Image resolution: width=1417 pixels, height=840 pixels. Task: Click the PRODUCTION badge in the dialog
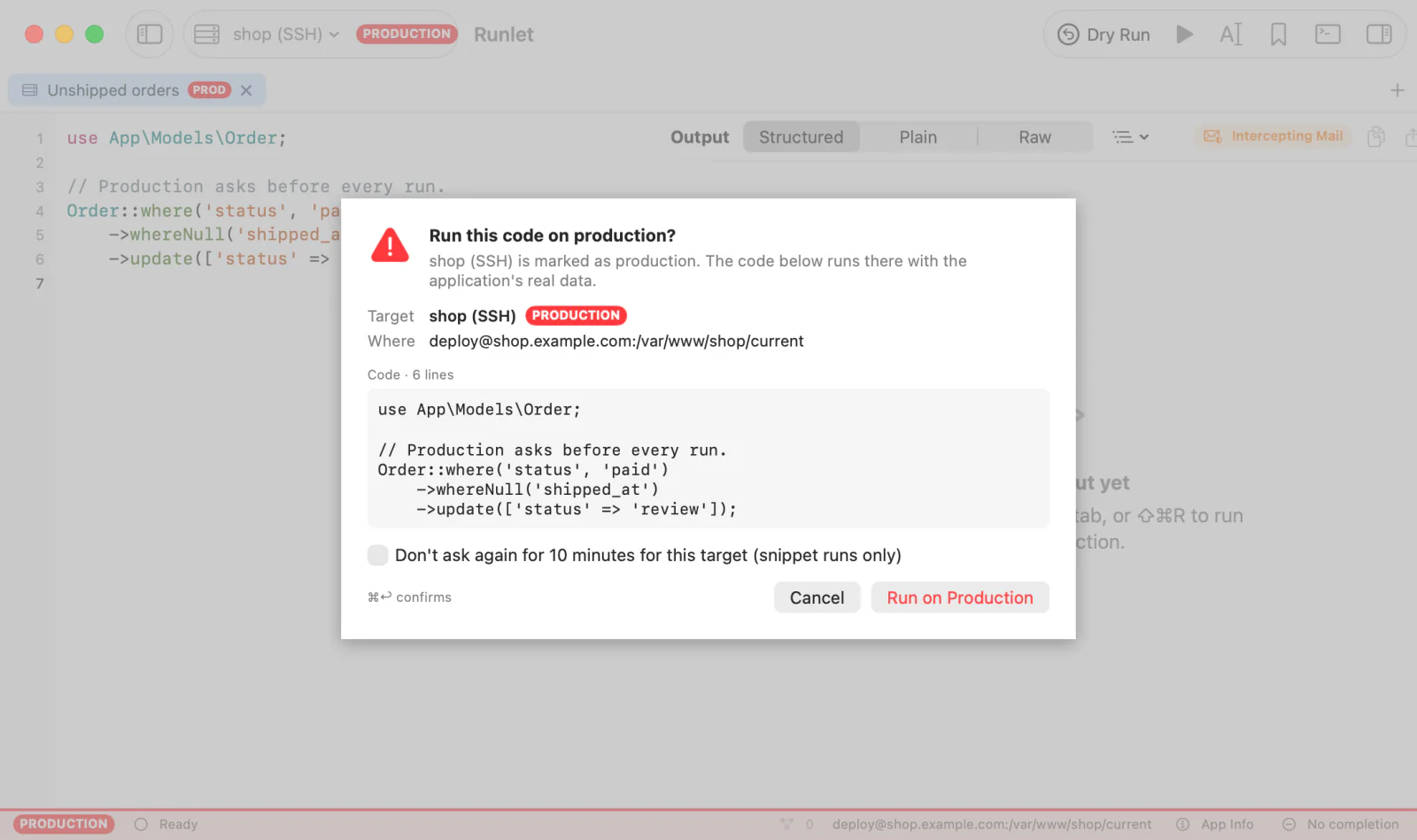(576, 316)
